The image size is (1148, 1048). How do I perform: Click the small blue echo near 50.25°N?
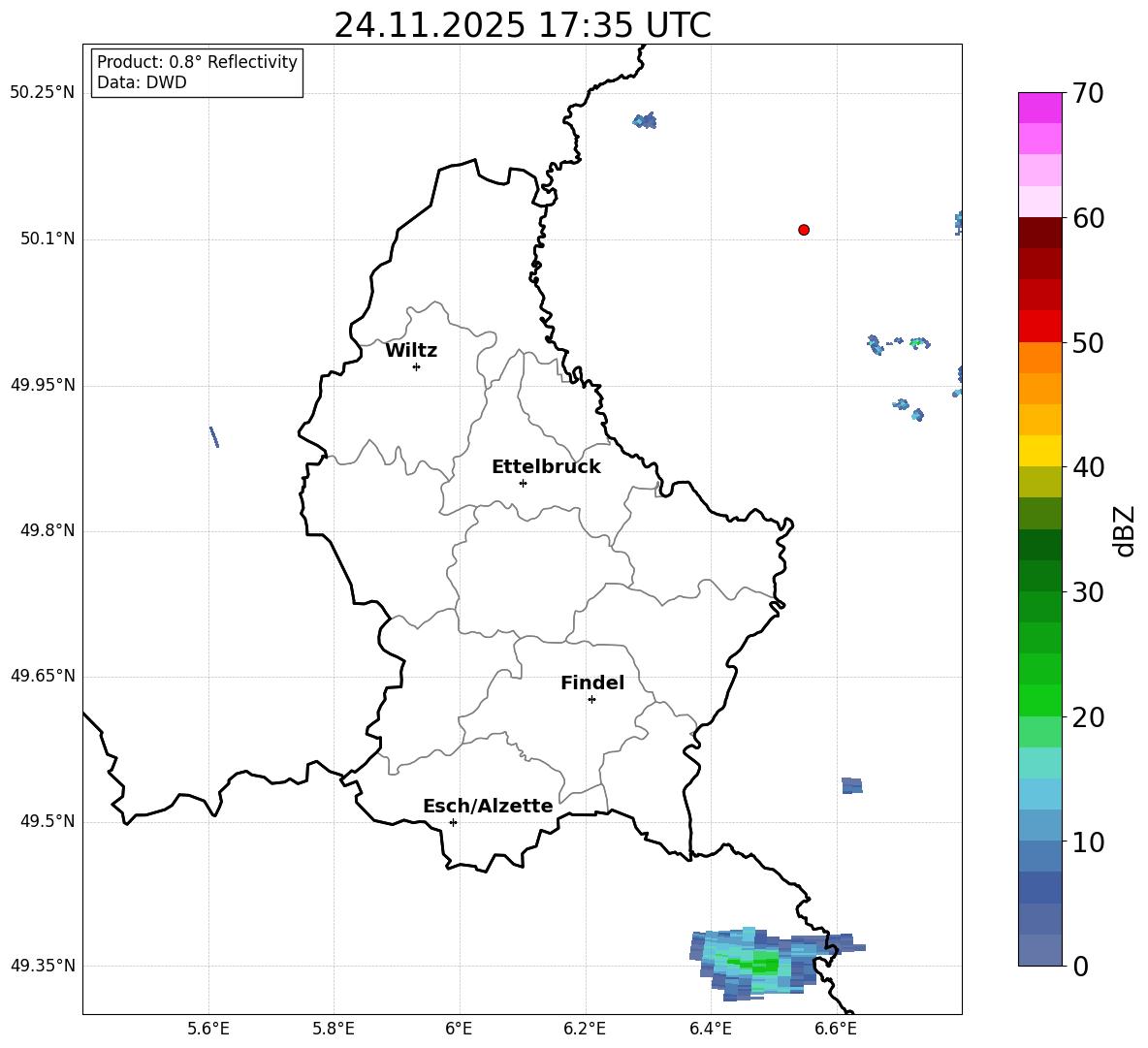645,121
